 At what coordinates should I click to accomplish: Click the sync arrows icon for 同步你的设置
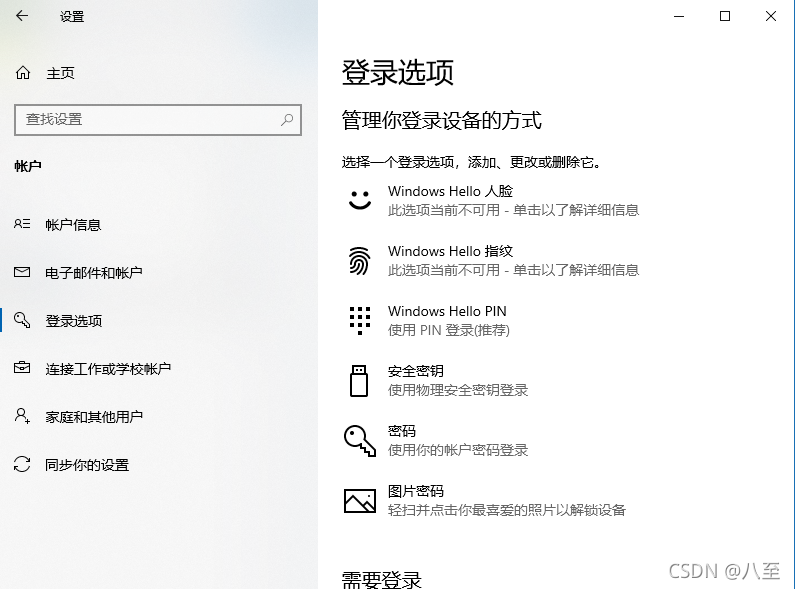(x=22, y=464)
